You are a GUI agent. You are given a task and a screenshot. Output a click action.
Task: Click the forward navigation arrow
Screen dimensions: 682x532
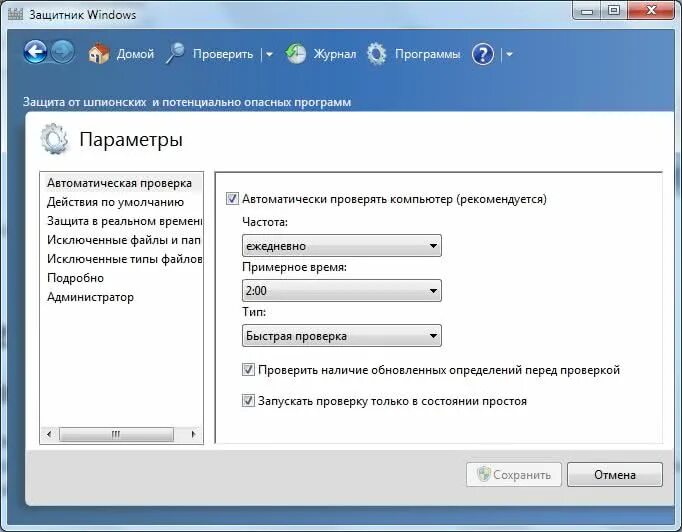pos(62,52)
